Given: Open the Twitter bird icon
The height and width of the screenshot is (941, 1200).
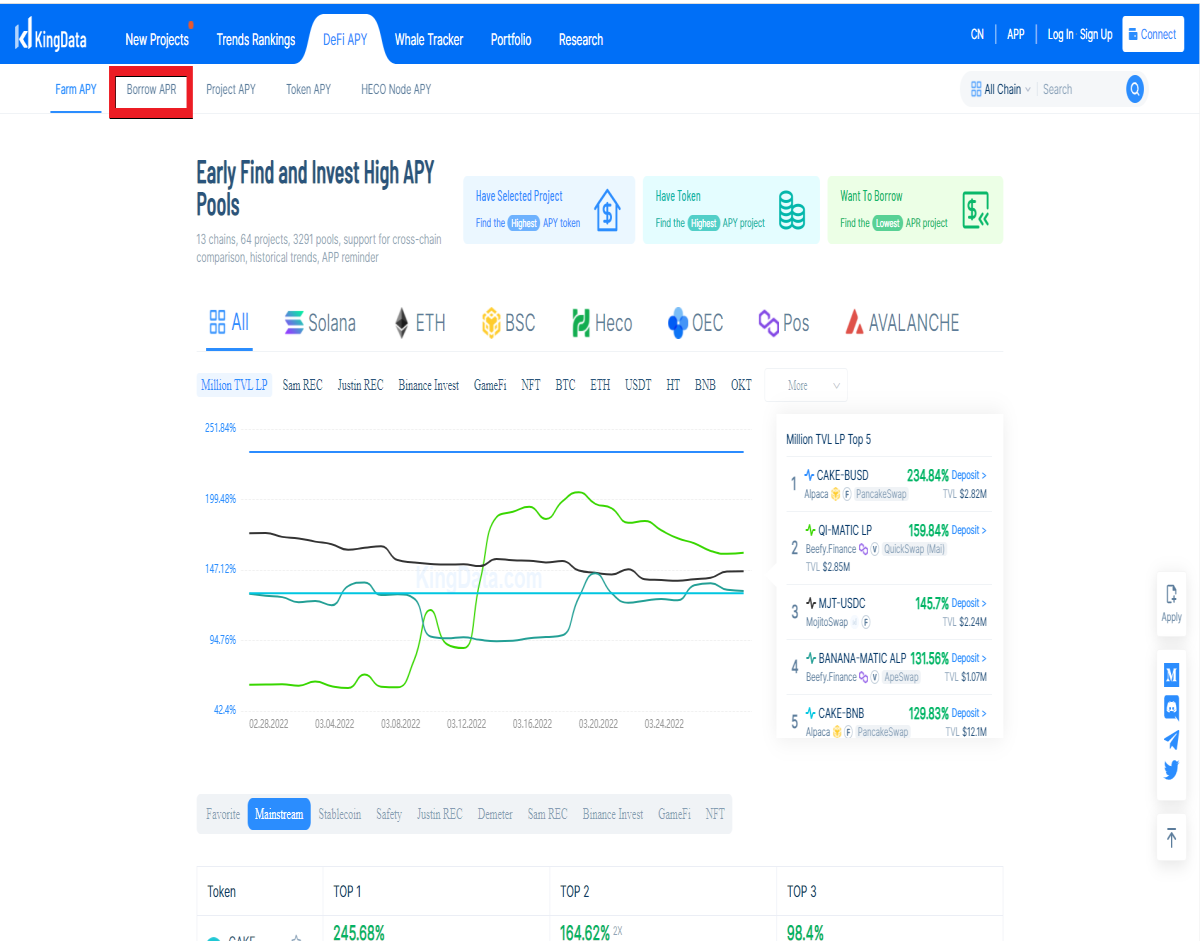Looking at the screenshot, I should coord(1171,770).
